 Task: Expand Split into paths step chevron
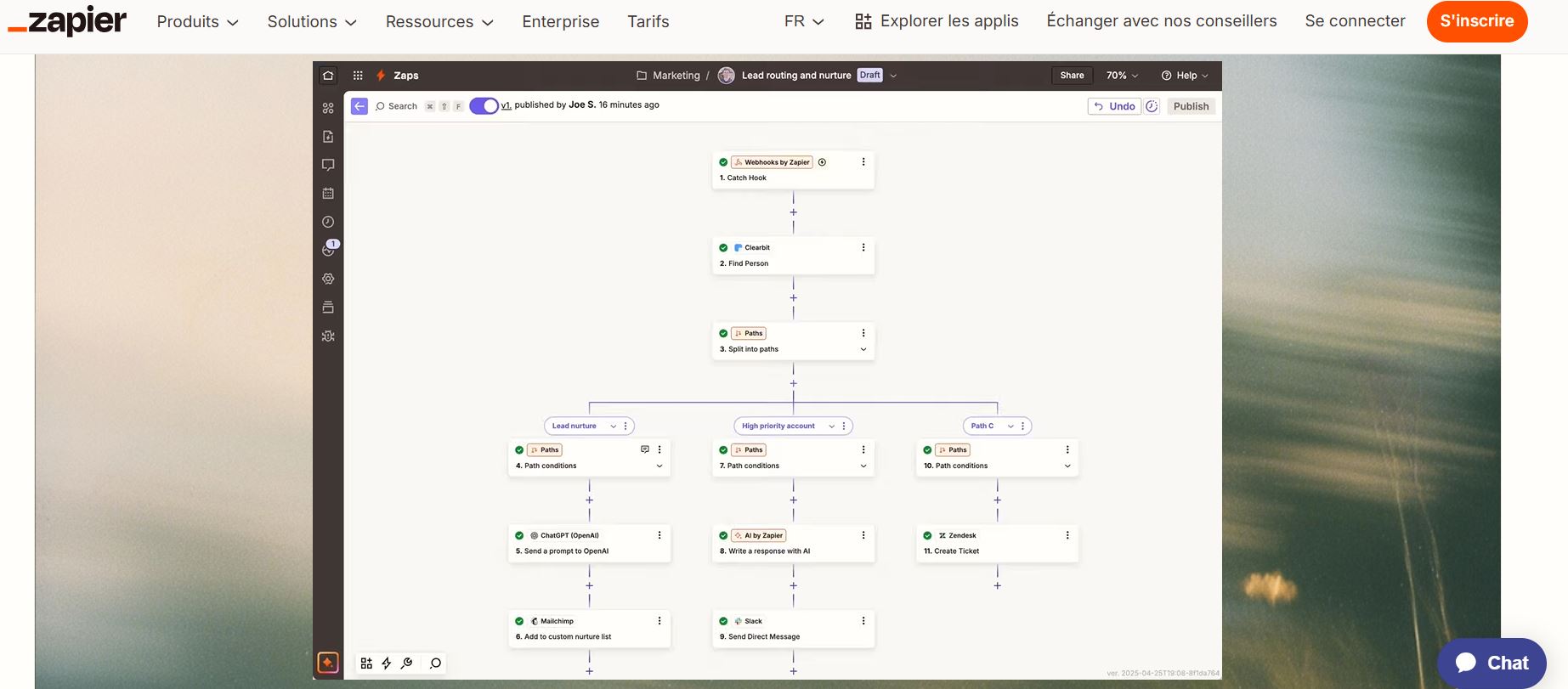tap(863, 349)
